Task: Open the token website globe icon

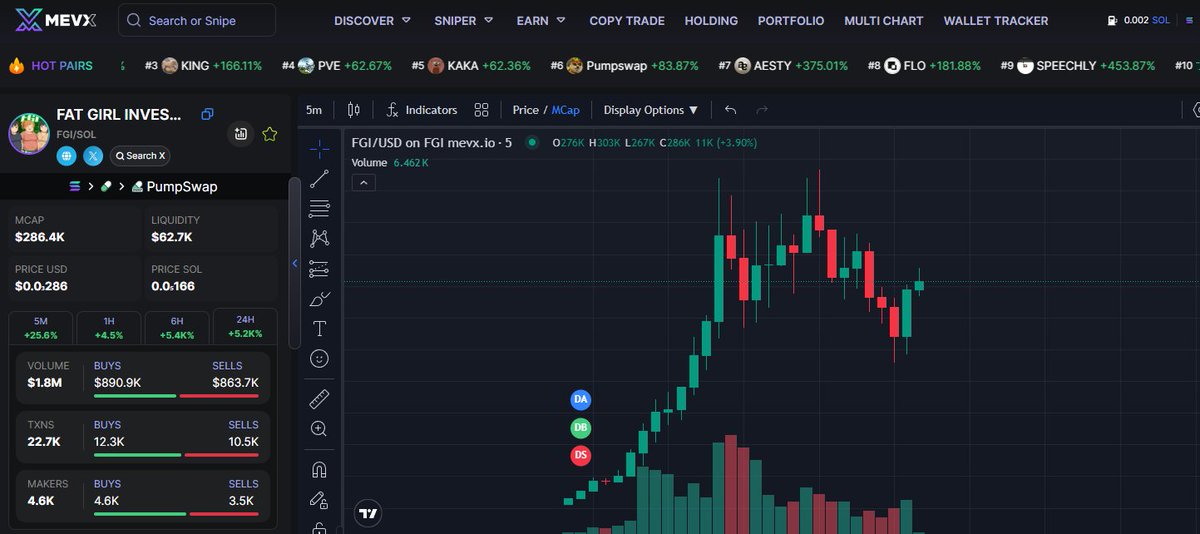Action: click(66, 155)
